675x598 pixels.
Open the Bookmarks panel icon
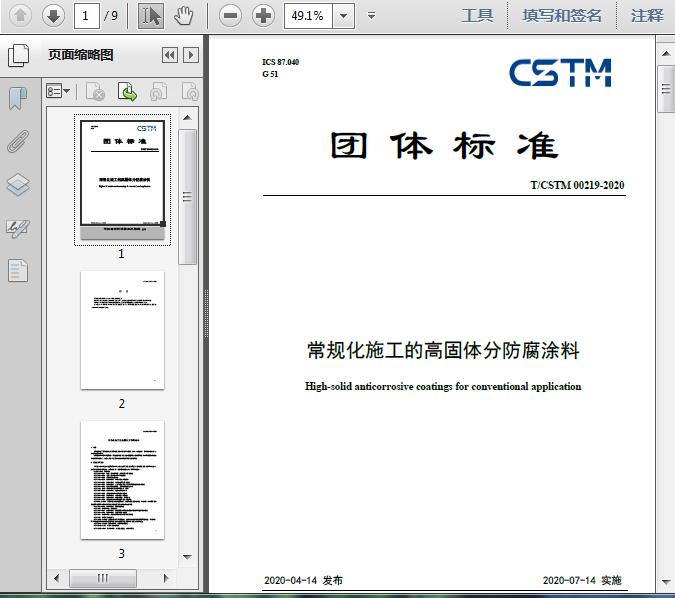coord(18,98)
